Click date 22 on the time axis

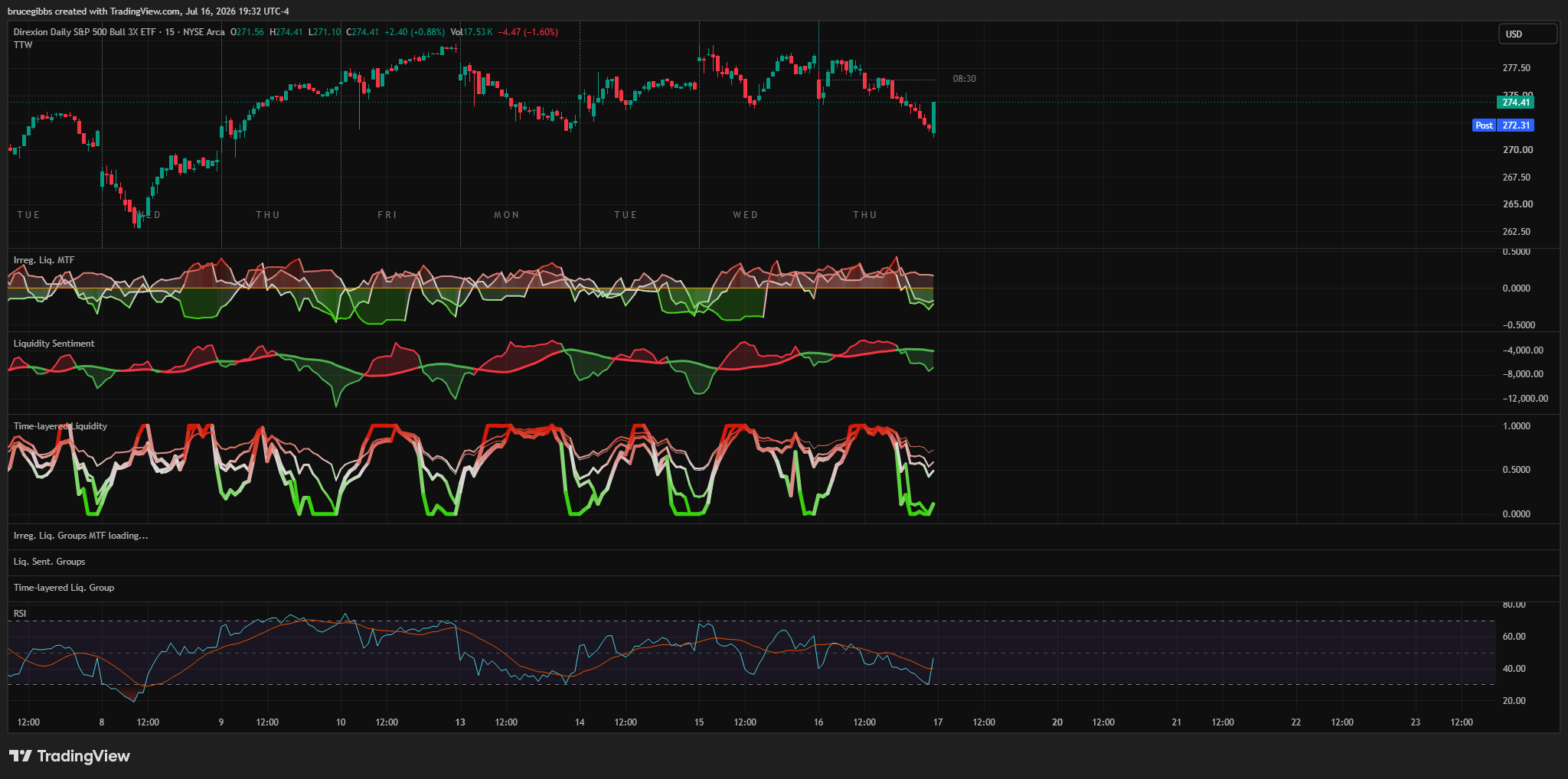click(x=1296, y=722)
